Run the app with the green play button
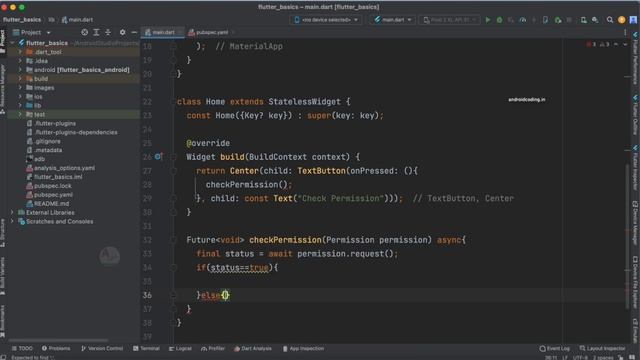This screenshot has width=640, height=360. [488, 20]
